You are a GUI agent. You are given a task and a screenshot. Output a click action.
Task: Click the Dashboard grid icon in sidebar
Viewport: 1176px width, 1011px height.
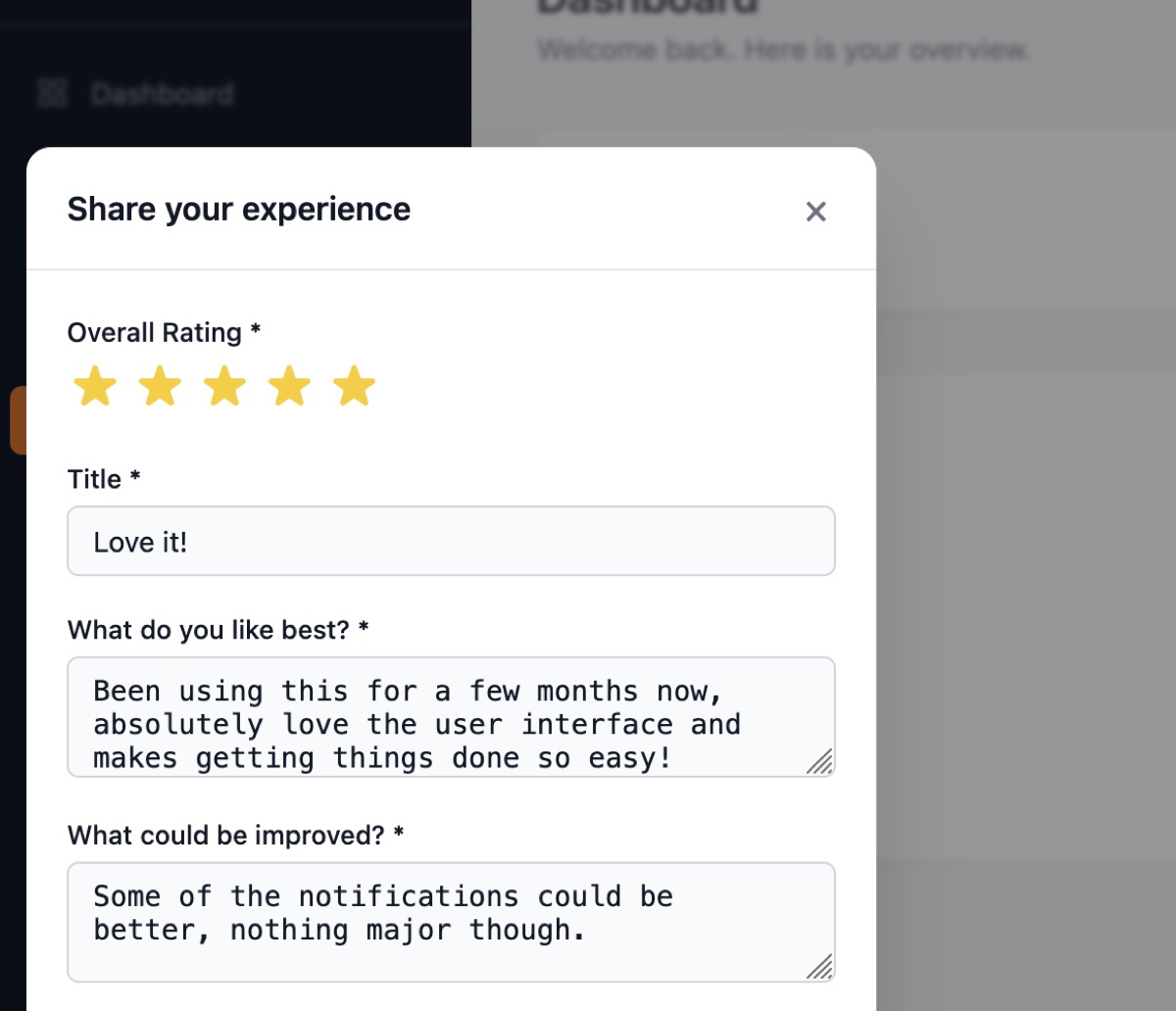pyautogui.click(x=52, y=93)
